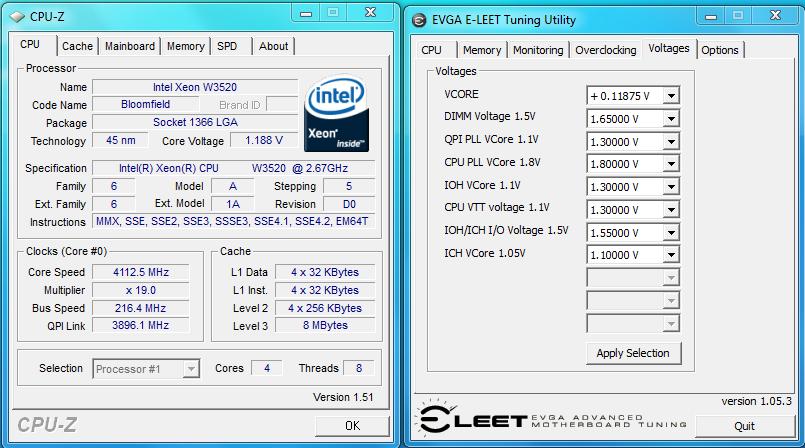
Task: Expand the DIMM Voltage 1.5V dropdown
Action: 671,119
